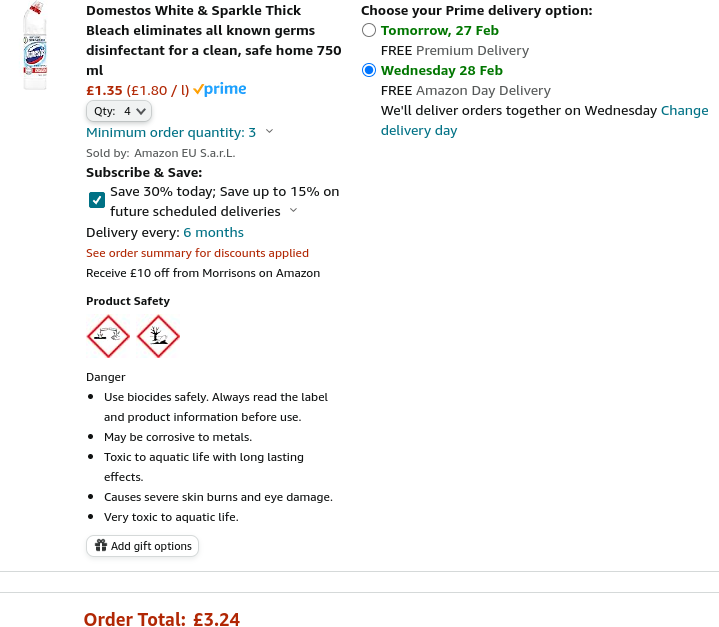This screenshot has height=627, width=719.
Task: Select Wednesday 28 Feb Amazon Day Delivery
Action: point(369,70)
